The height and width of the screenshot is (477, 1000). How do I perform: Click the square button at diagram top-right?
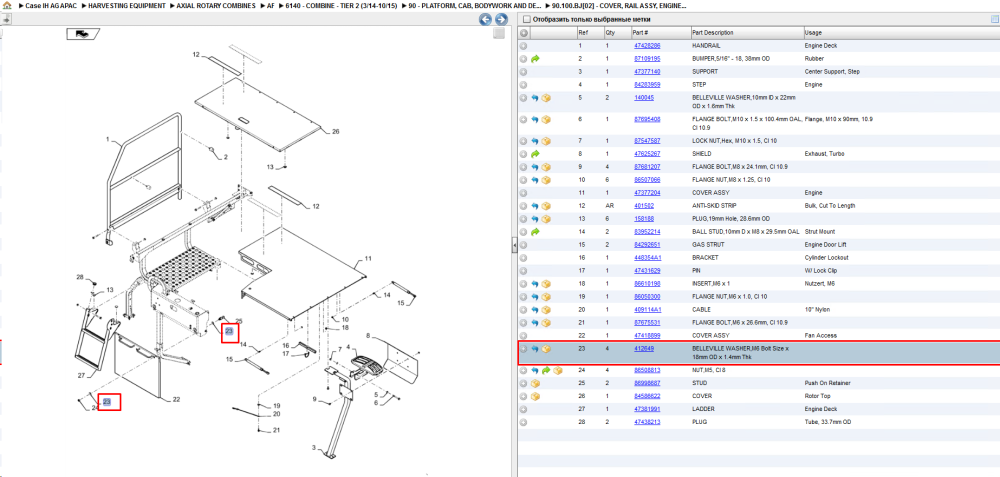pyautogui.click(x=499, y=33)
